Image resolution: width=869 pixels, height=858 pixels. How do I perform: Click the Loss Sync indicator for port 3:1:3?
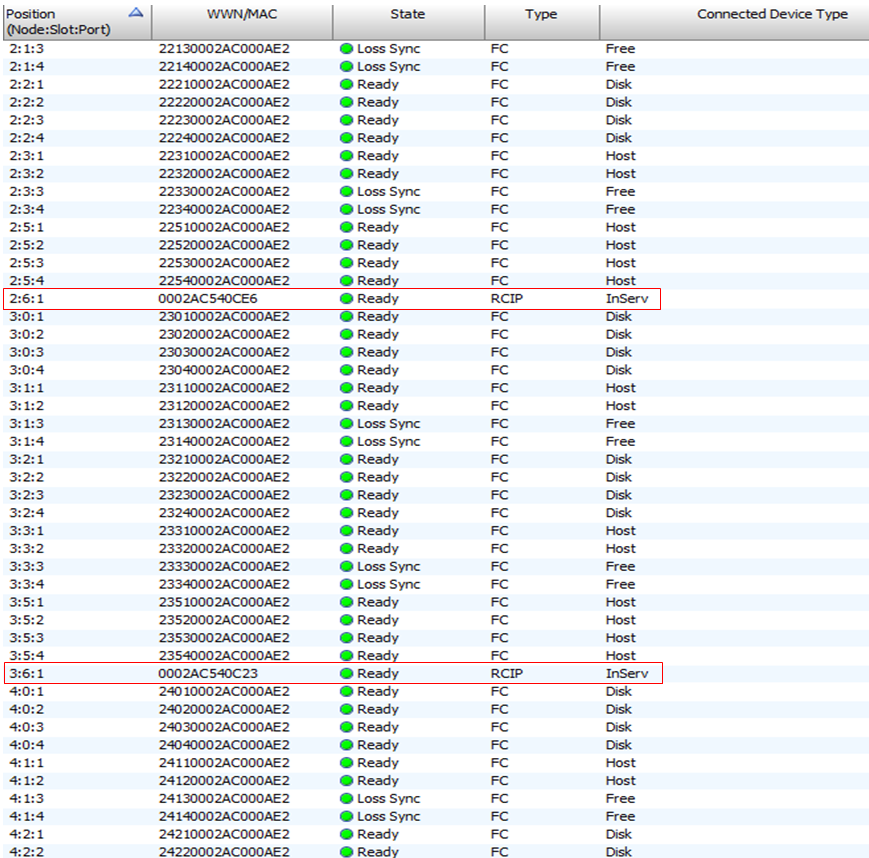pos(347,423)
